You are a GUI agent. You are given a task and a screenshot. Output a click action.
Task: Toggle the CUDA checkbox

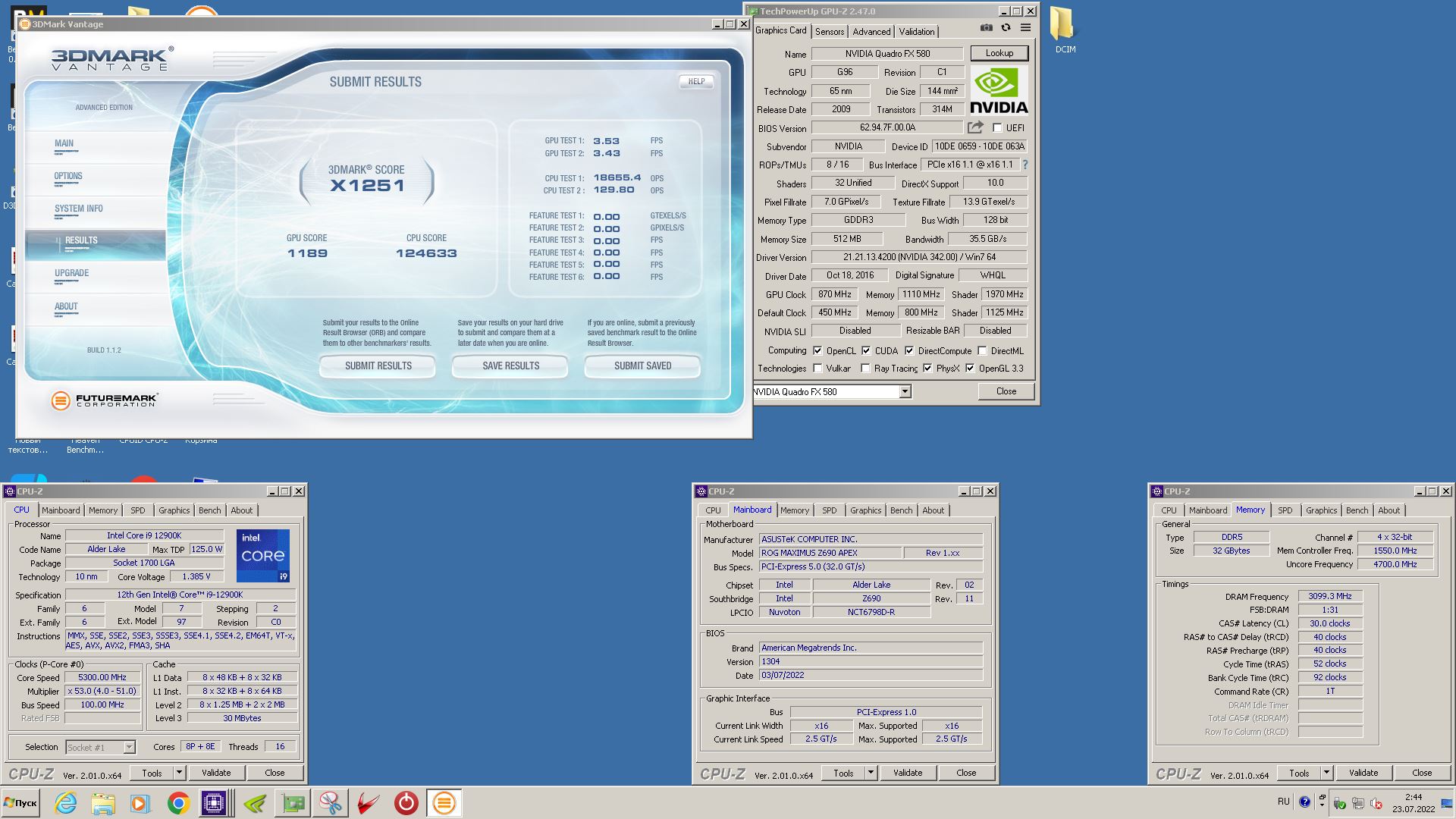click(866, 351)
